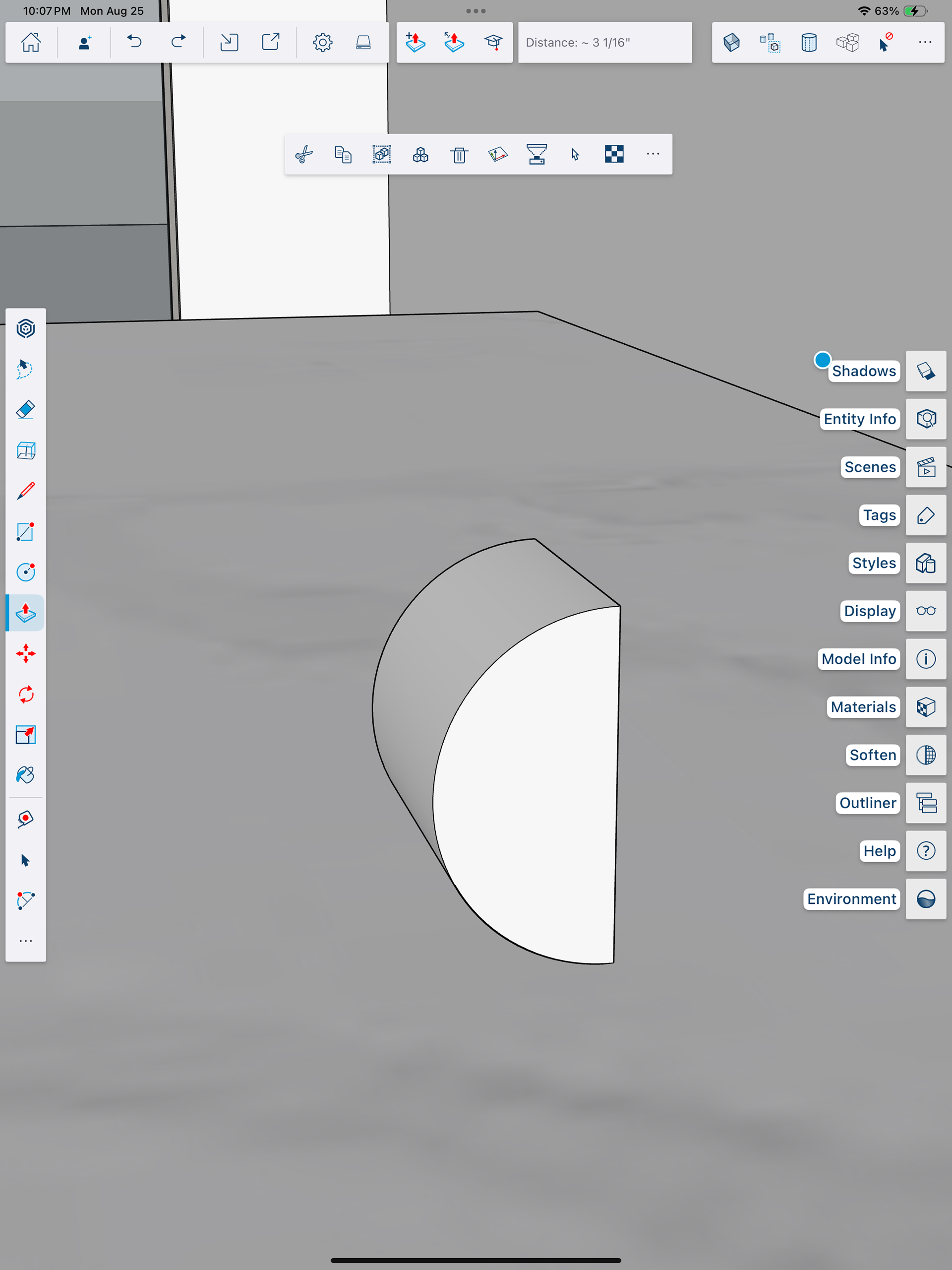Click the Delete trash icon in context bar

pyautogui.click(x=459, y=154)
